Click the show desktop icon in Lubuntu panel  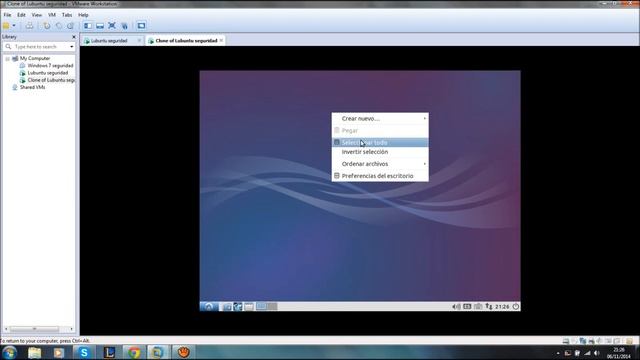(x=249, y=307)
